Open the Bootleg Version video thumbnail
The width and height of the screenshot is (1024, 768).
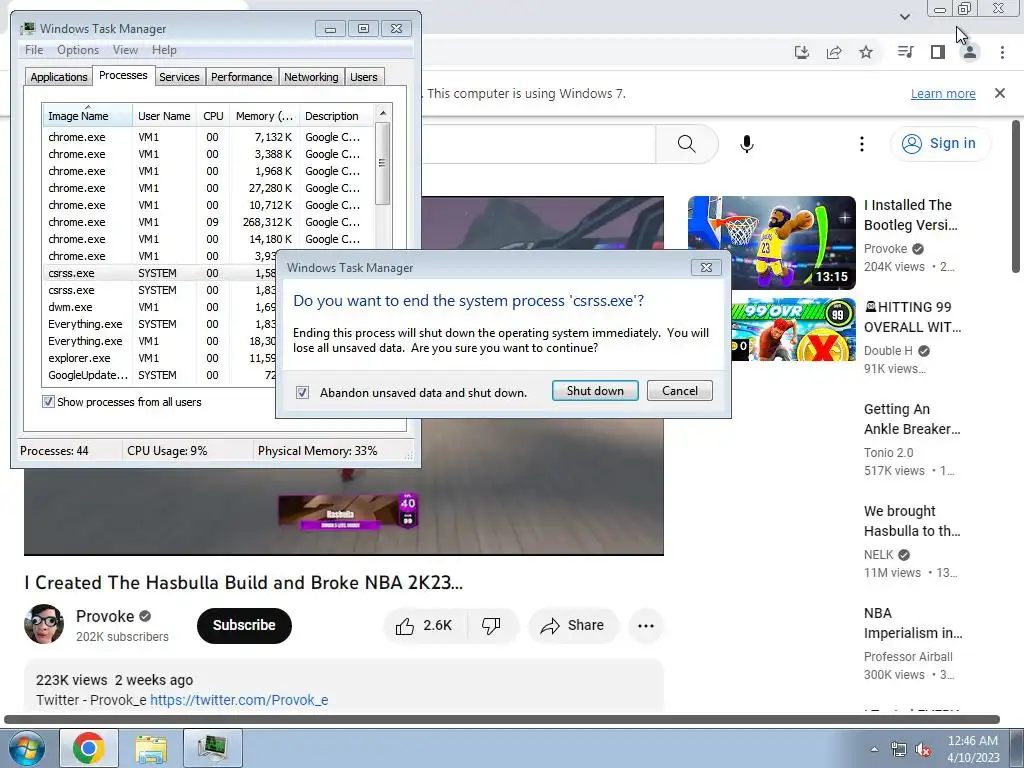click(x=771, y=242)
